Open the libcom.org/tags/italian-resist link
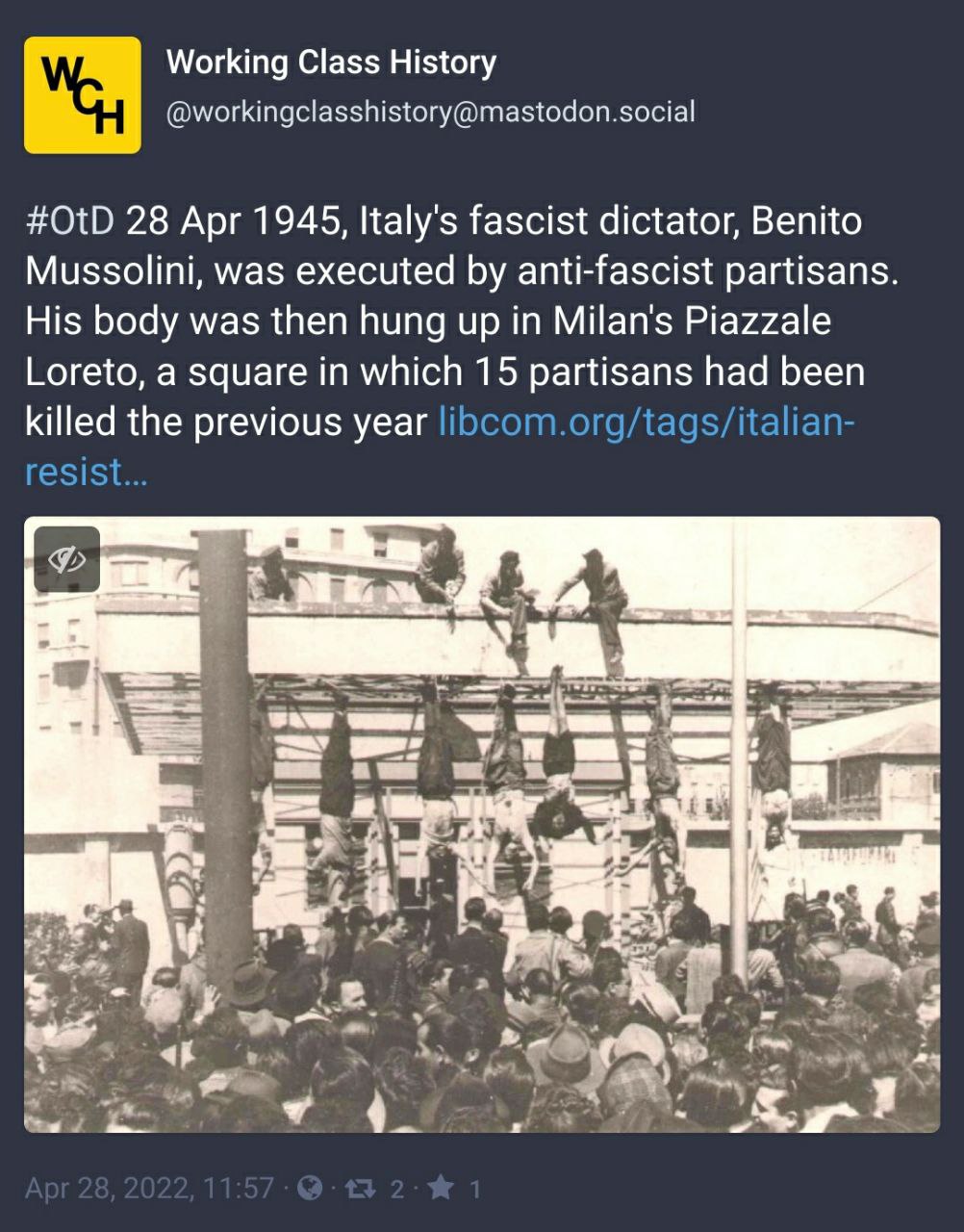964x1232 pixels. tap(645, 422)
